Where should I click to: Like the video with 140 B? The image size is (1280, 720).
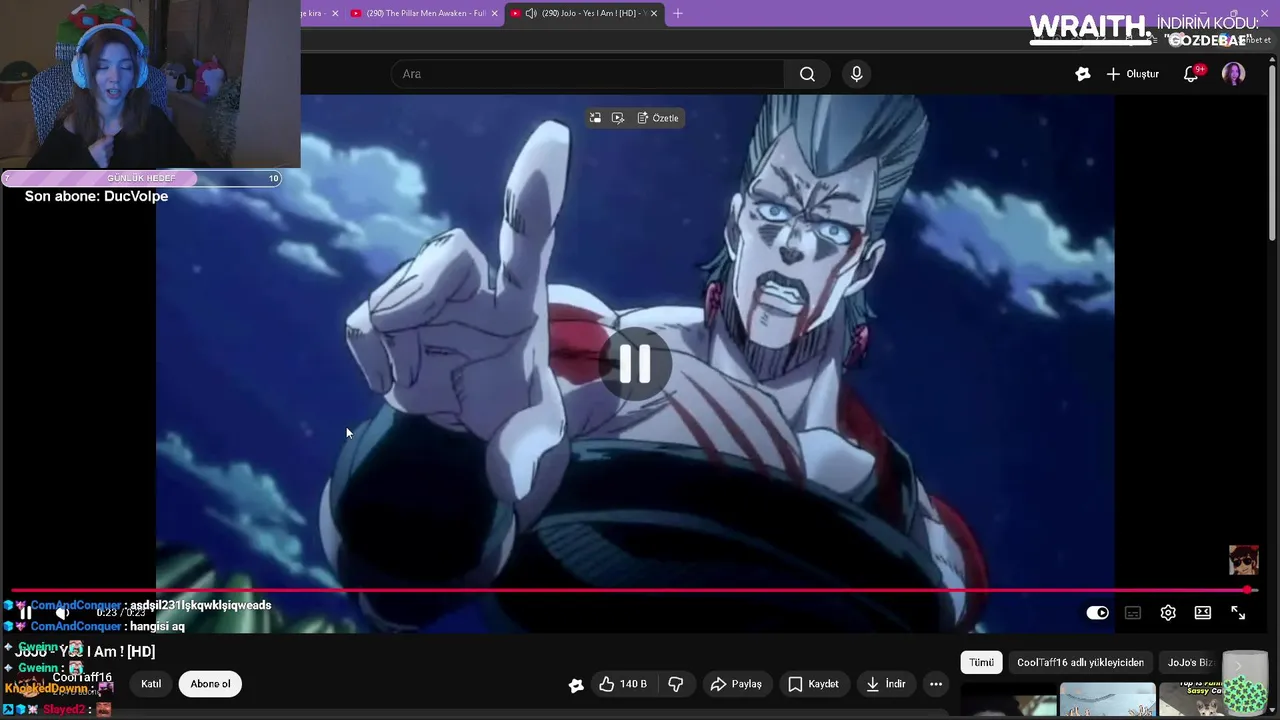[x=624, y=684]
